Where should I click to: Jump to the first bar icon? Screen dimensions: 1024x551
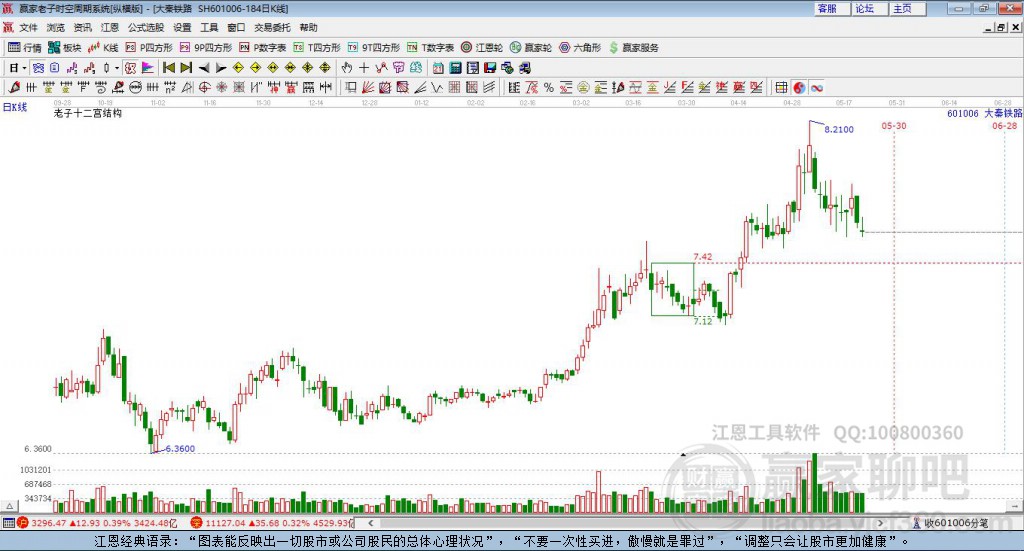(168, 68)
